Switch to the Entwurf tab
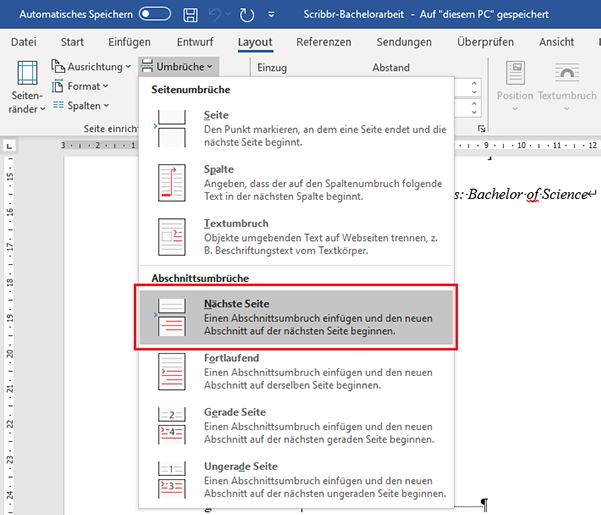601x515 pixels. coord(195,42)
